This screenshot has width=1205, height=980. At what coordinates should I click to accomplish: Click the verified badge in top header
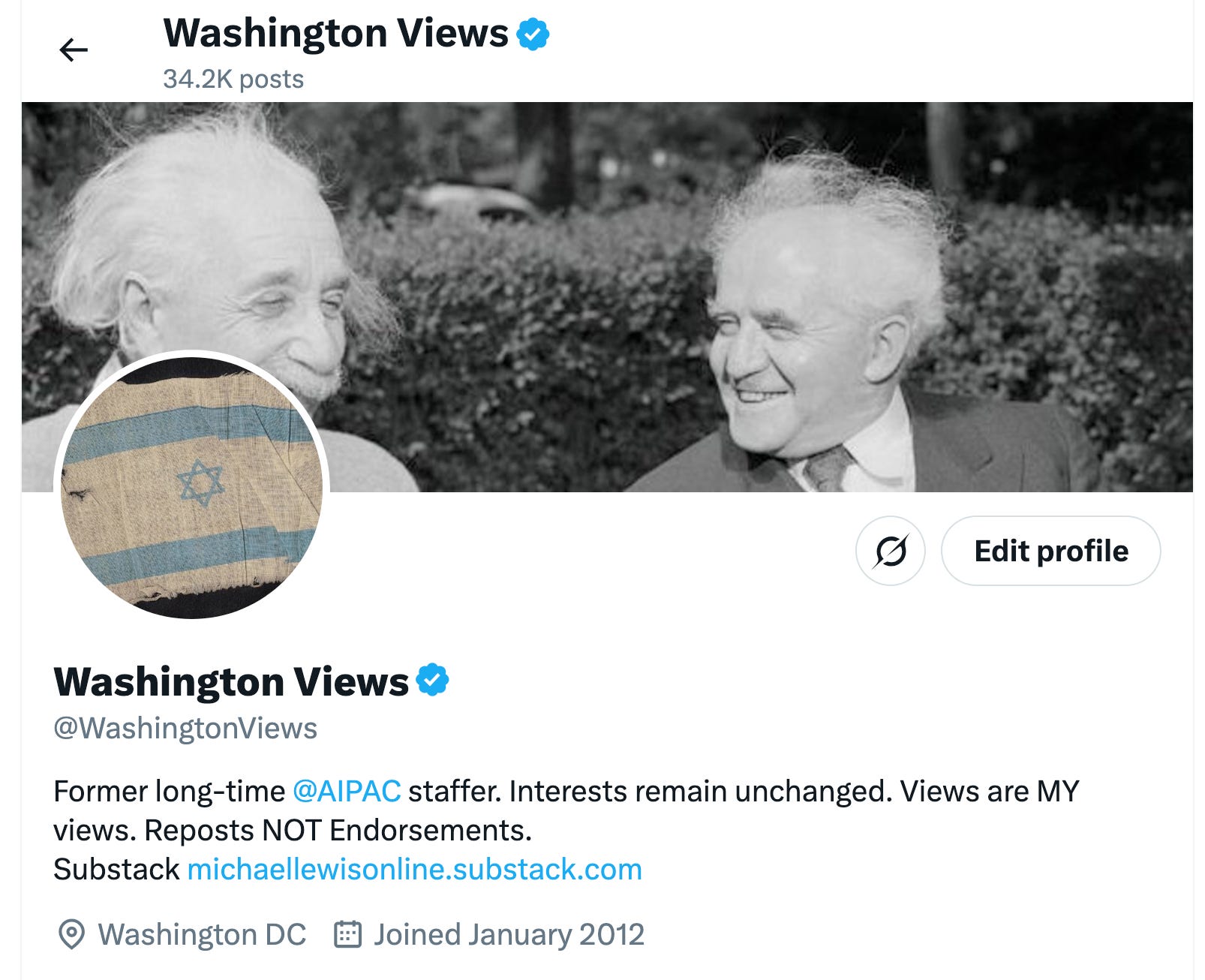pyautogui.click(x=533, y=35)
